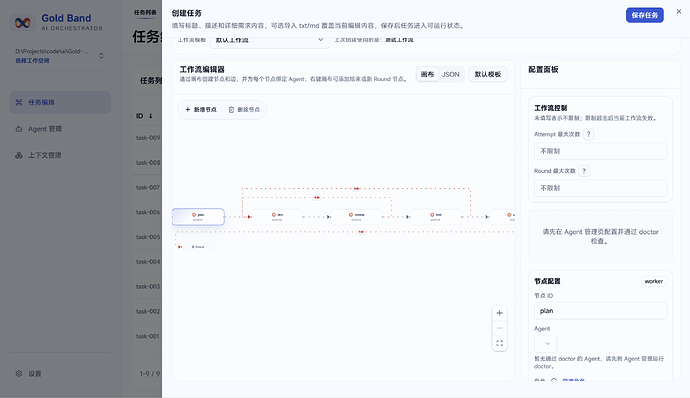Click row task-001 in background list

[148, 336]
